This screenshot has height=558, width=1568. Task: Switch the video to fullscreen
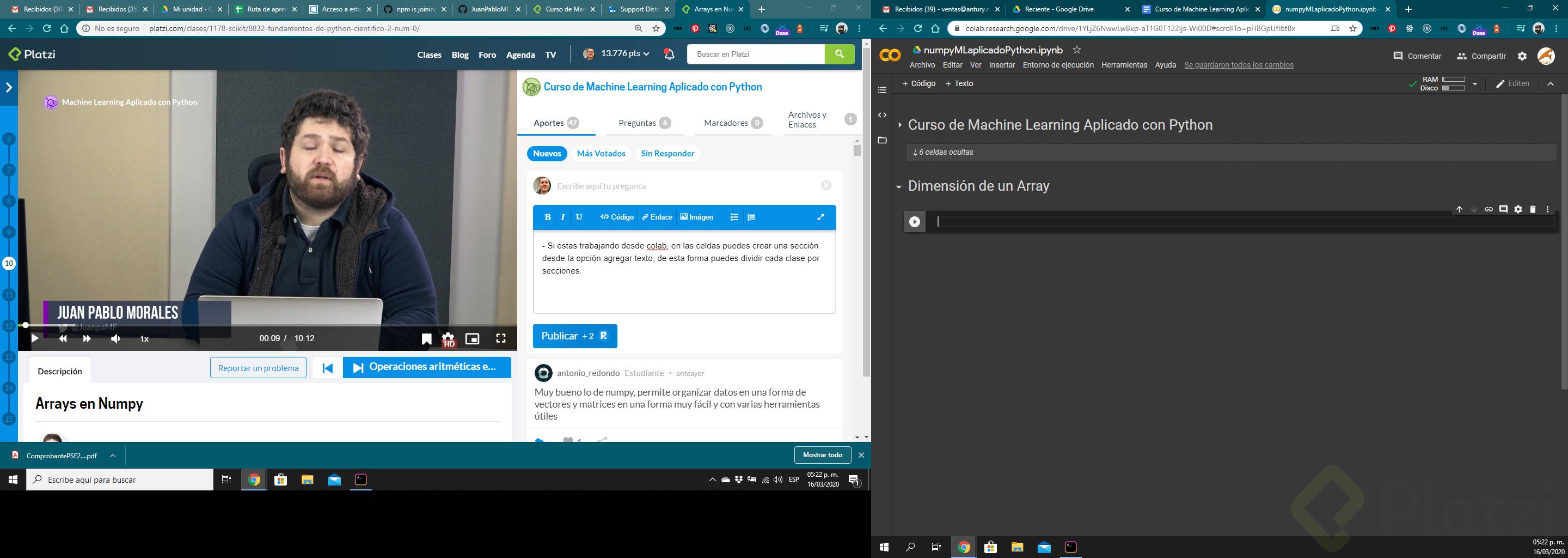500,339
